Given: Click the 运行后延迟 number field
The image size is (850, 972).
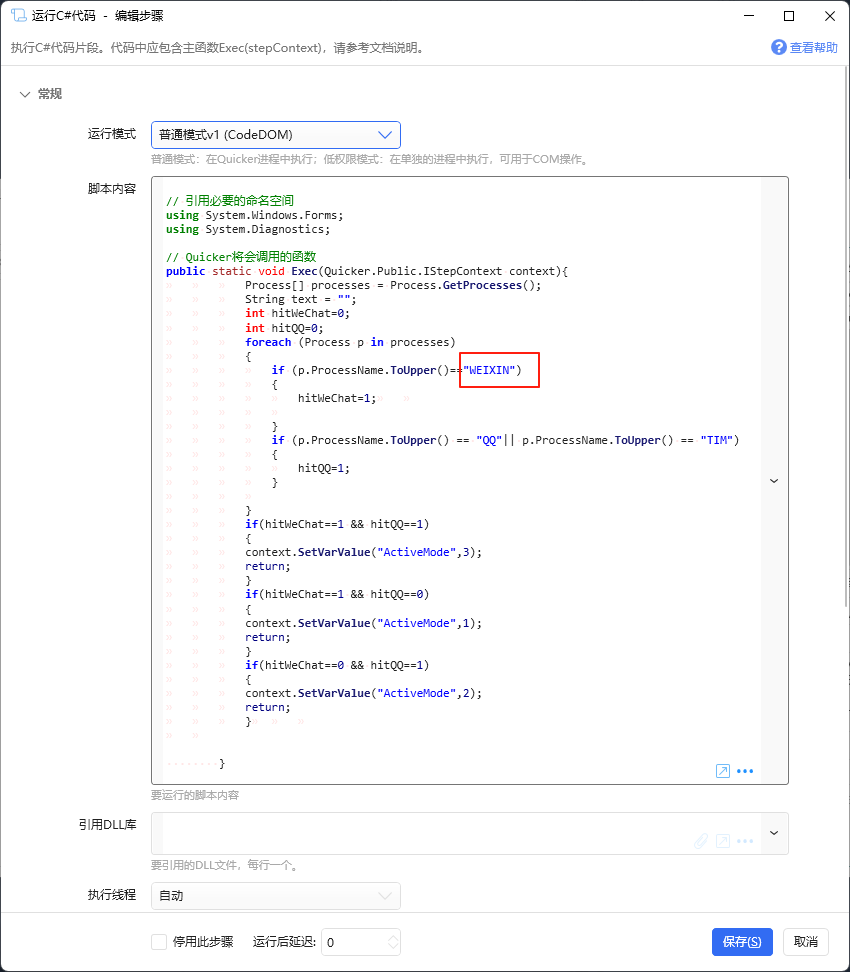Looking at the screenshot, I should 354,942.
